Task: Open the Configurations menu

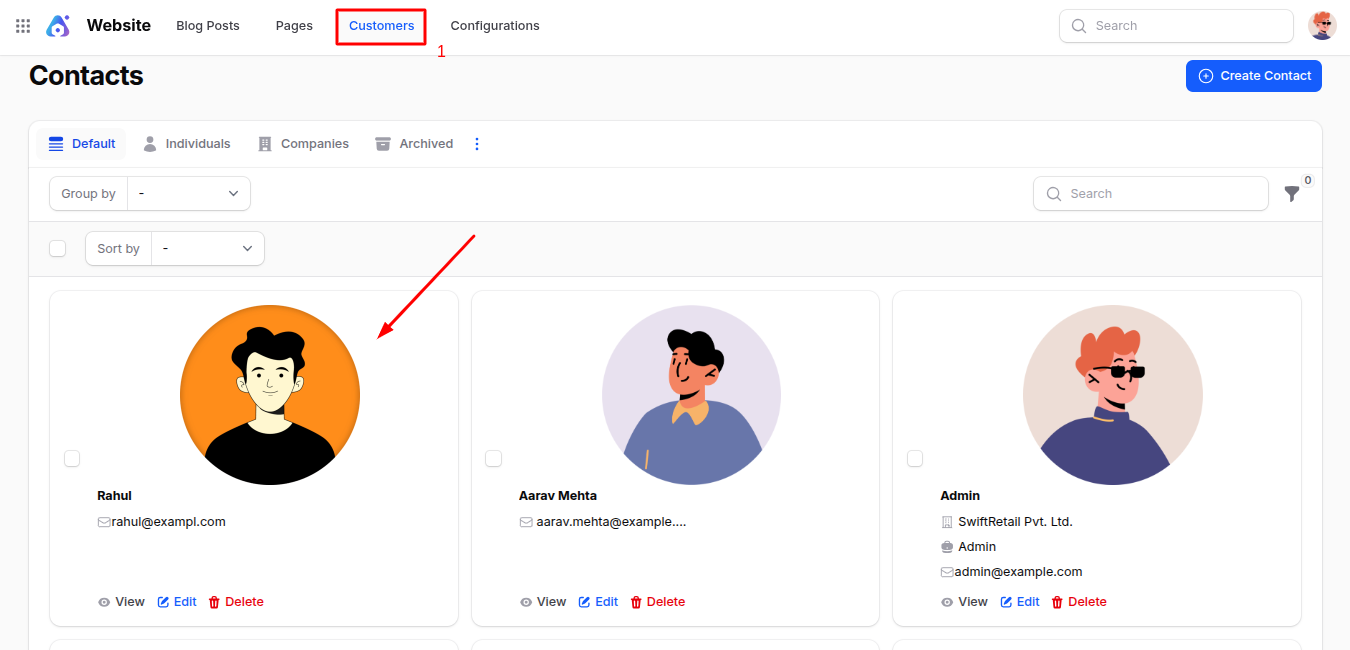Action: tap(494, 26)
